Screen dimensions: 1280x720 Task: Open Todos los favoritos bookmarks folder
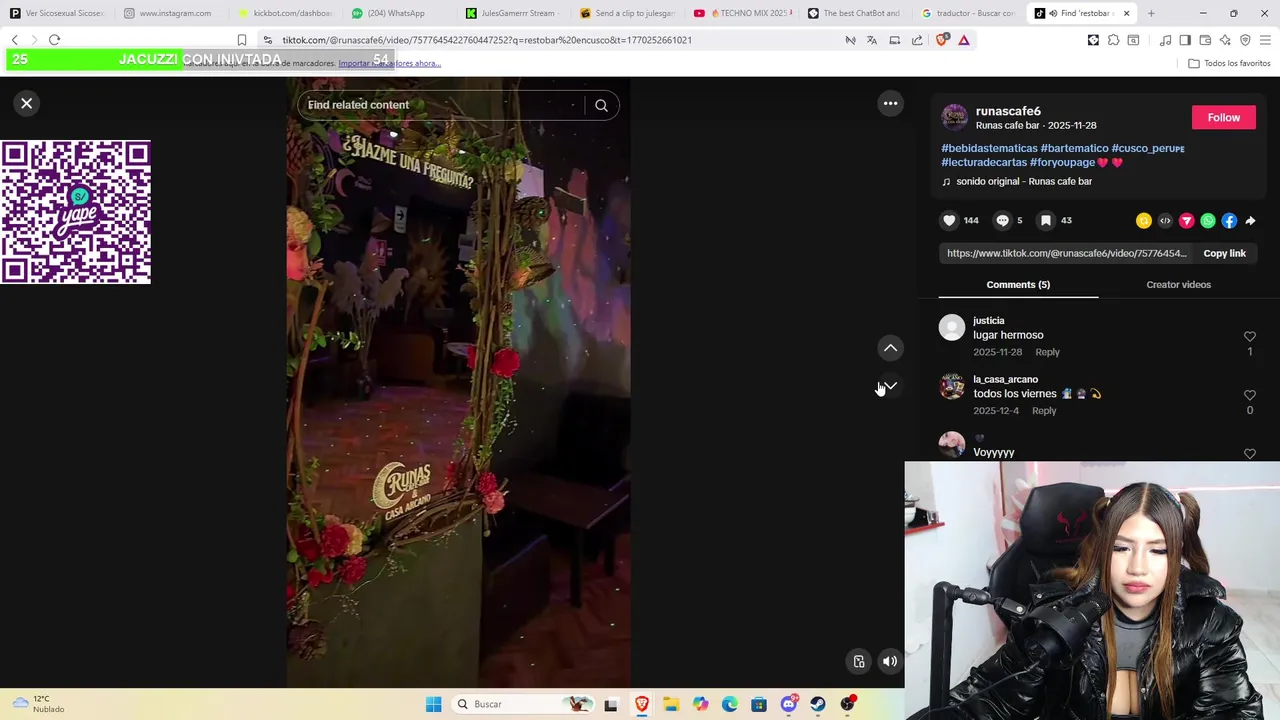point(1229,63)
